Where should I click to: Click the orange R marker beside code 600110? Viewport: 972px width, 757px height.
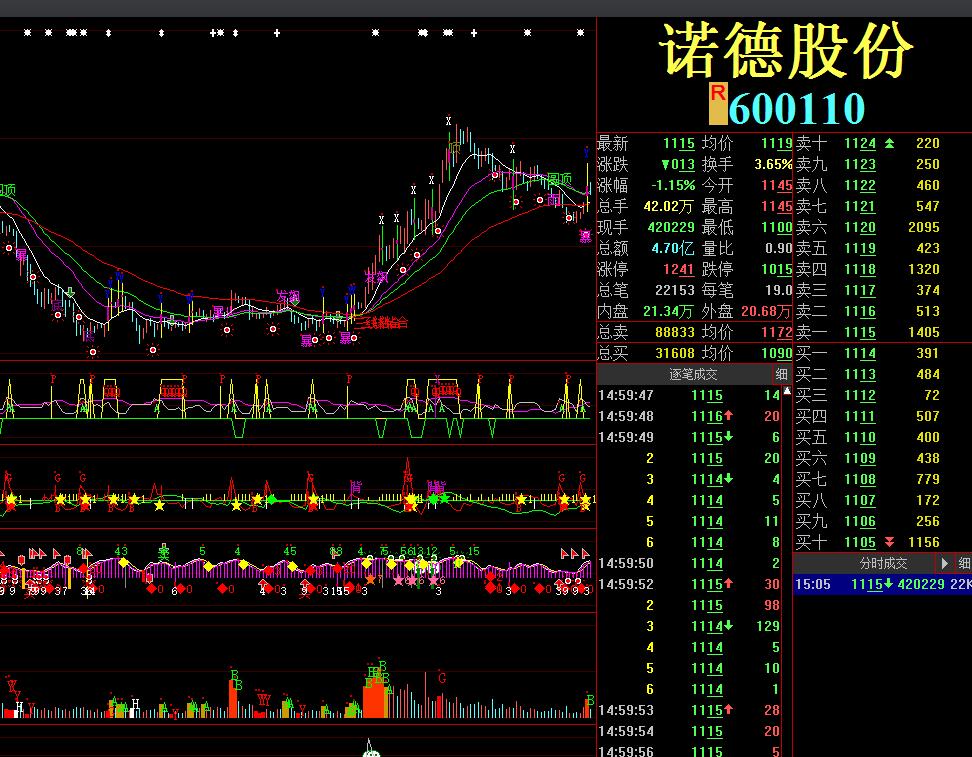pyautogui.click(x=718, y=103)
